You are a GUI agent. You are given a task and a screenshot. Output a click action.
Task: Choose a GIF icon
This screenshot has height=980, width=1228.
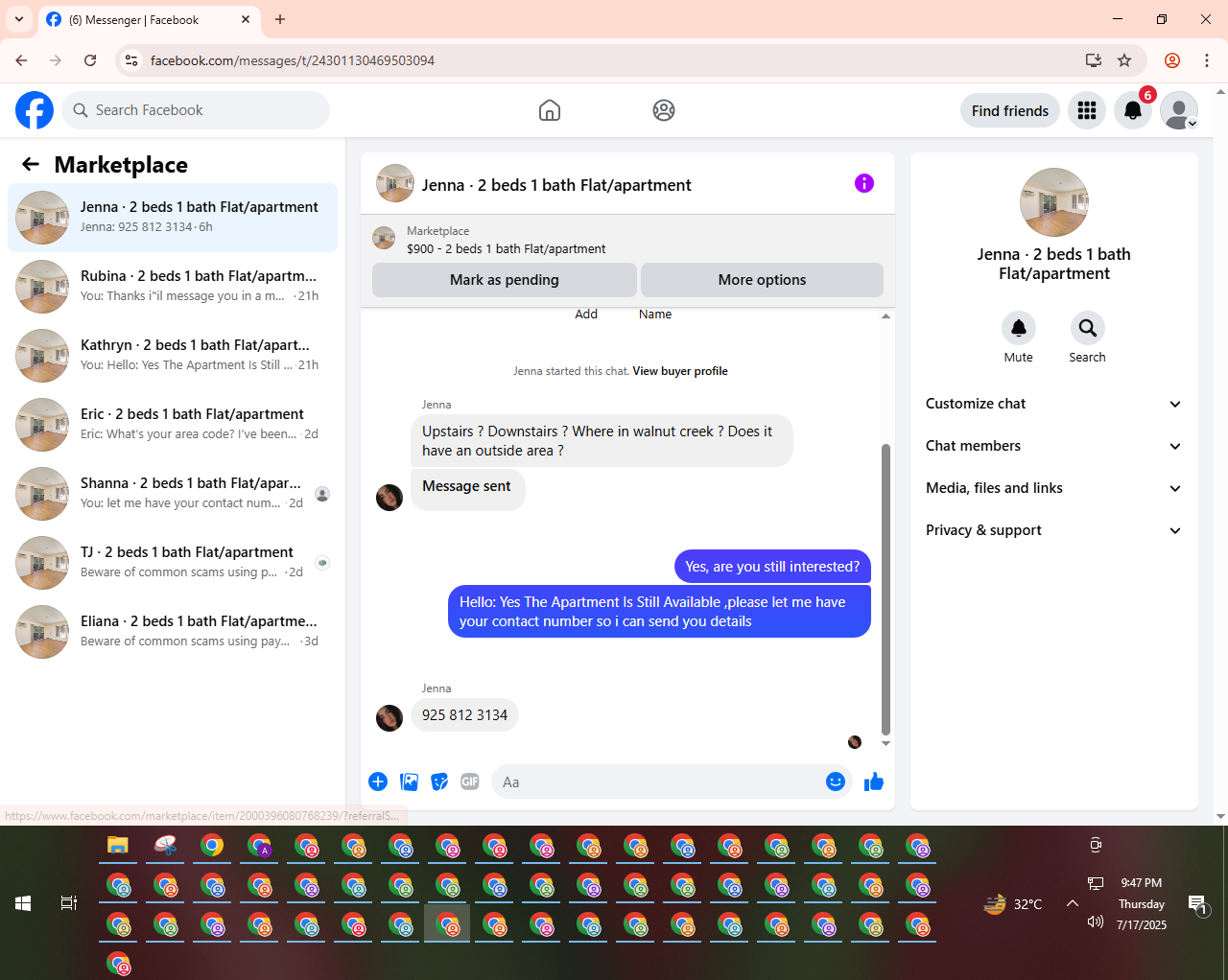(470, 782)
